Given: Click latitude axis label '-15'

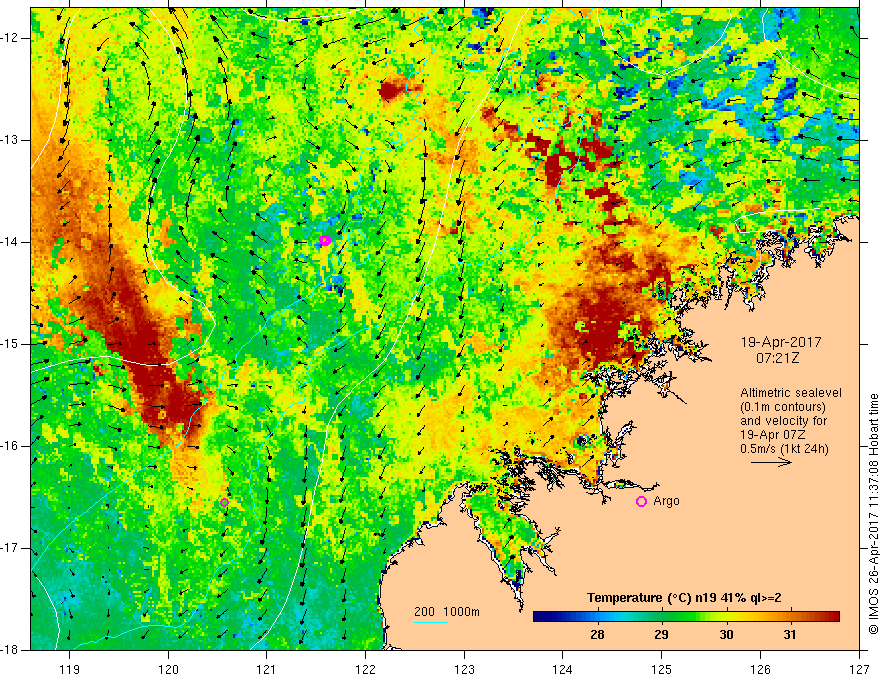Looking at the screenshot, I should click(11, 344).
